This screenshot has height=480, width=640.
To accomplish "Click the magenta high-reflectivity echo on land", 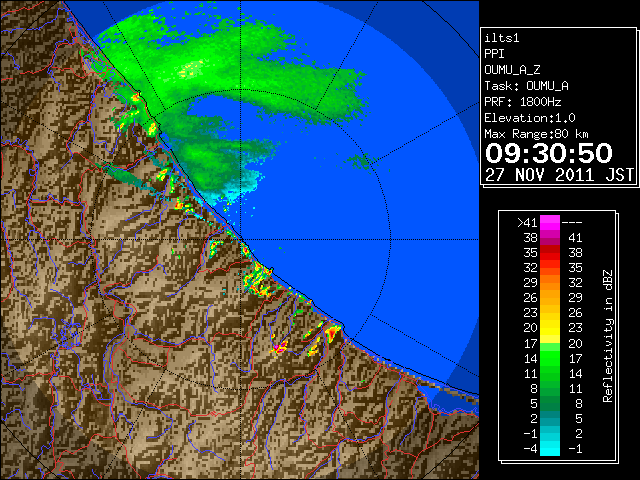I will tap(278, 348).
